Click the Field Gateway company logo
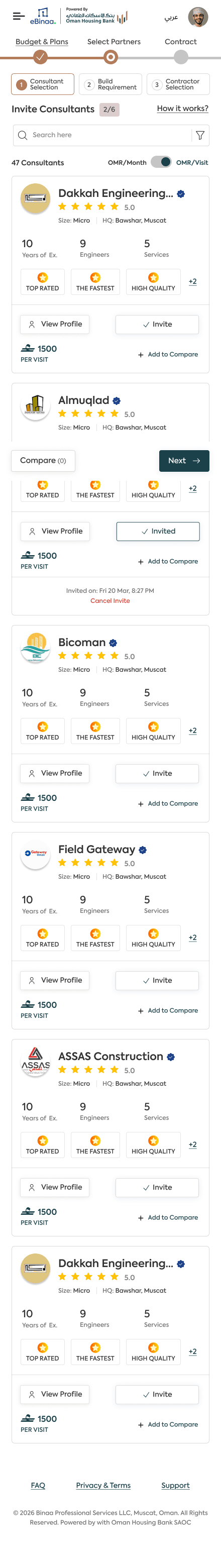221x1568 pixels. 35,855
